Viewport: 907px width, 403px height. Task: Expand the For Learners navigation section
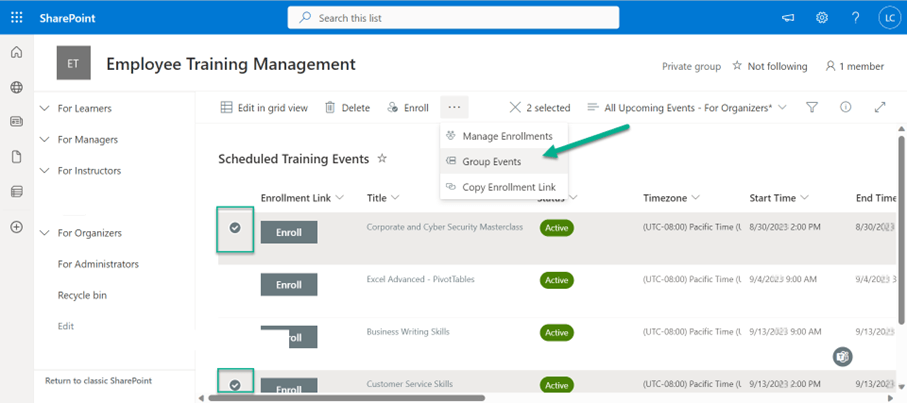(x=44, y=108)
